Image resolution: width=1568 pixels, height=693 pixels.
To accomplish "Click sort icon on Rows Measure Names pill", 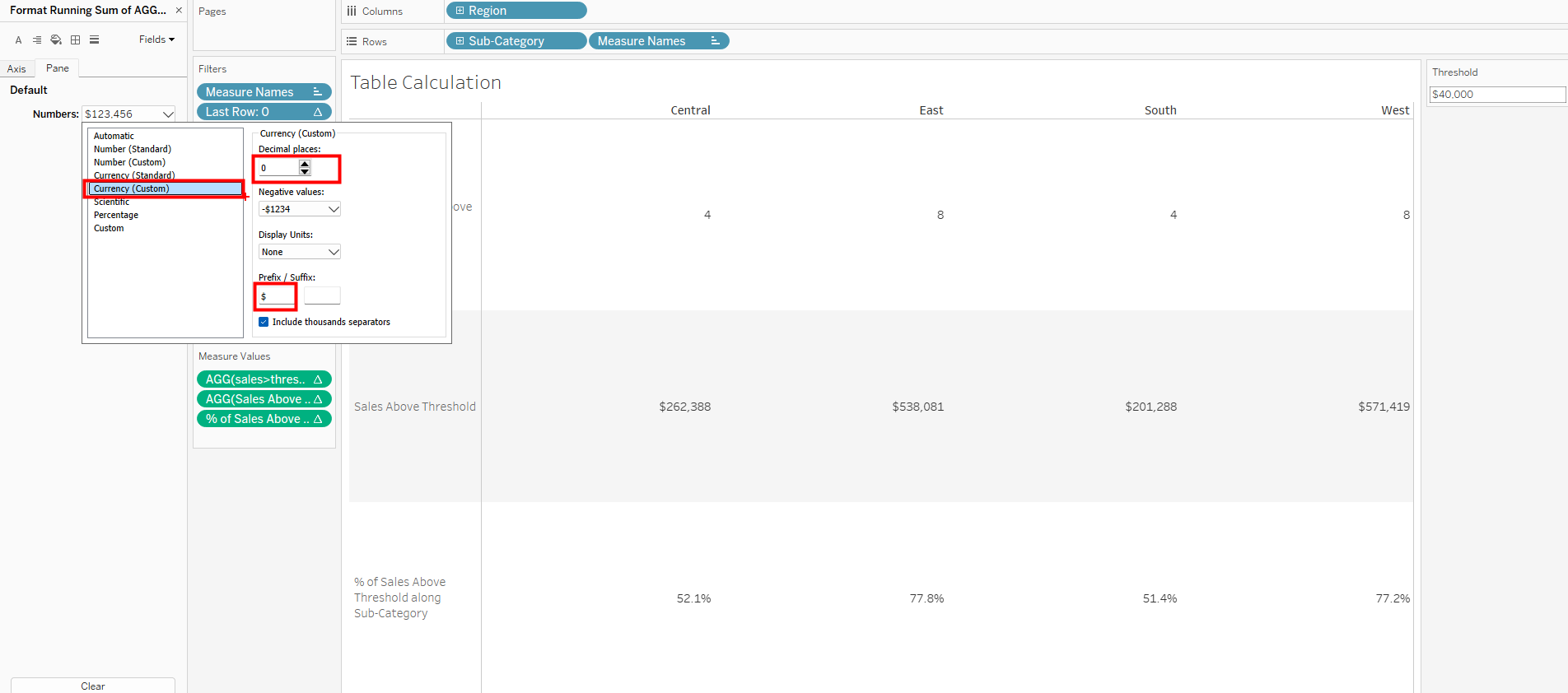I will (715, 41).
